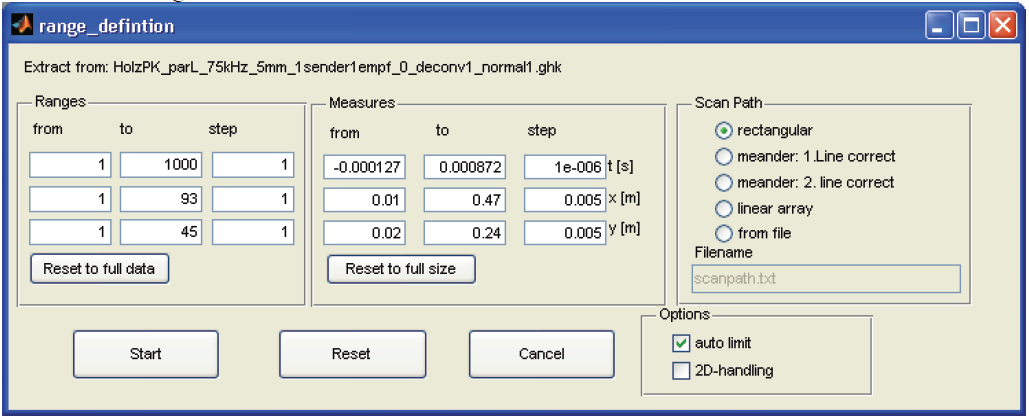Select the linear array scan path
The width and height of the screenshot is (1029, 419).
point(724,208)
